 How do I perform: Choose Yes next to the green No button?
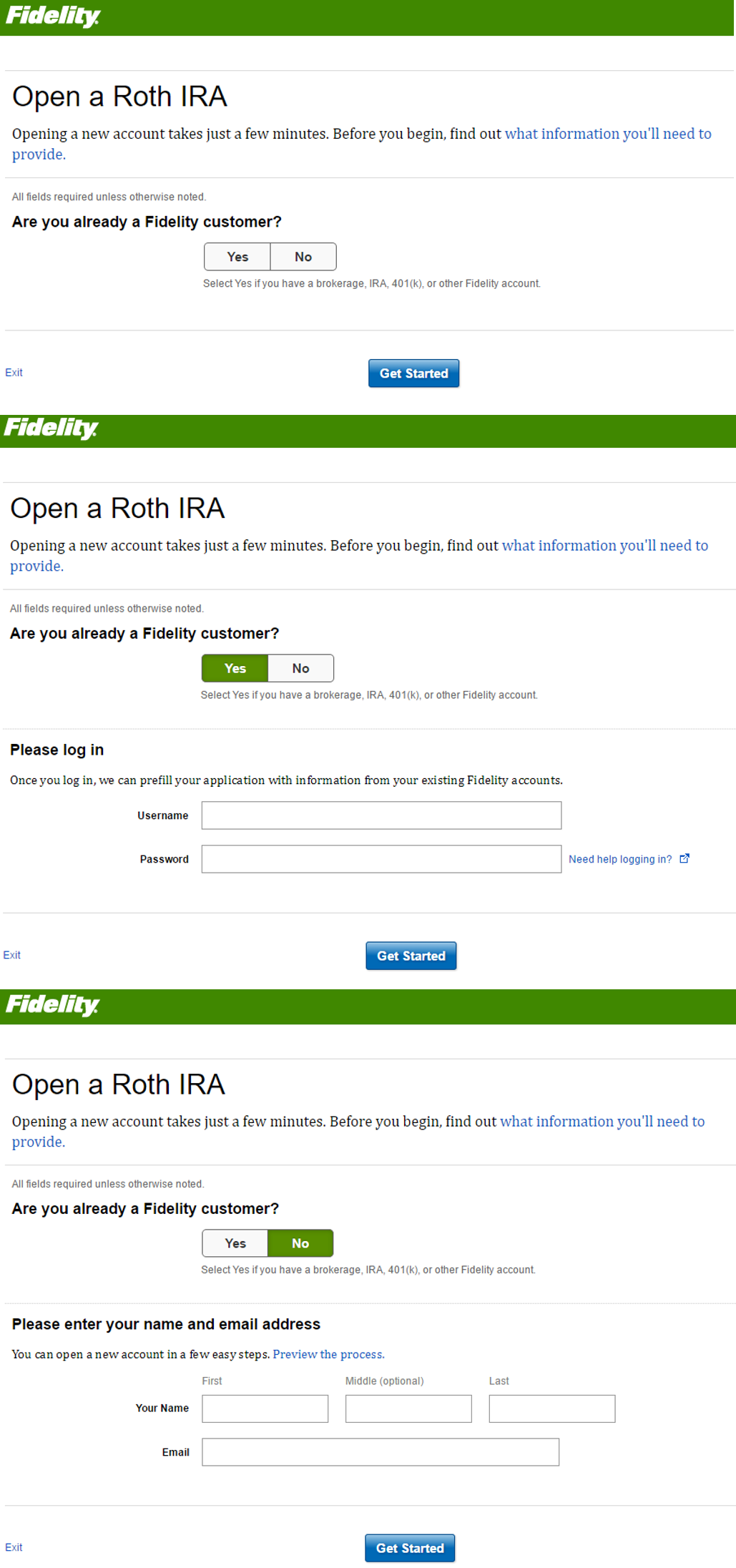click(x=235, y=1243)
